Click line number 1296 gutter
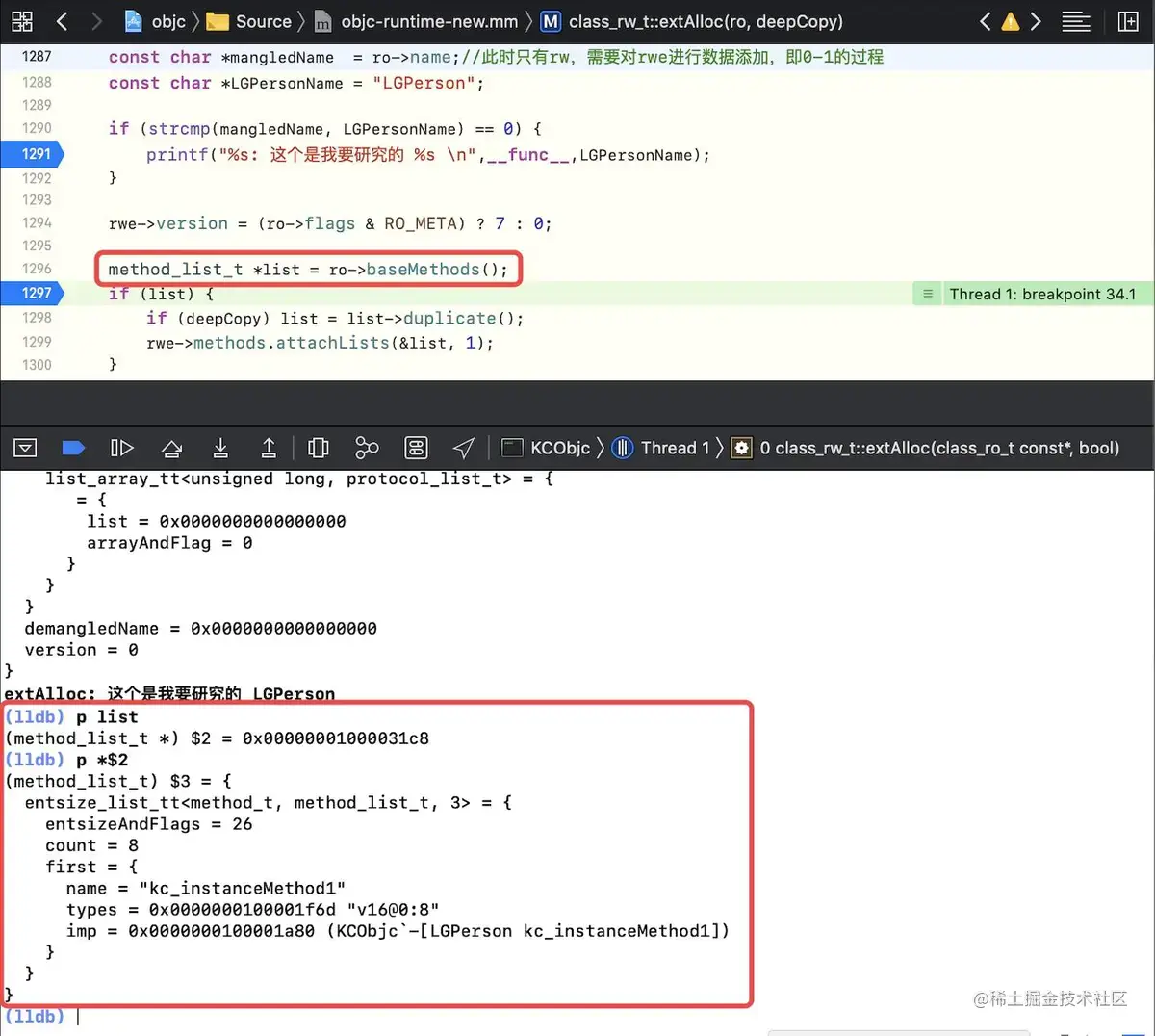Viewport: 1155px width, 1036px height. [x=37, y=269]
